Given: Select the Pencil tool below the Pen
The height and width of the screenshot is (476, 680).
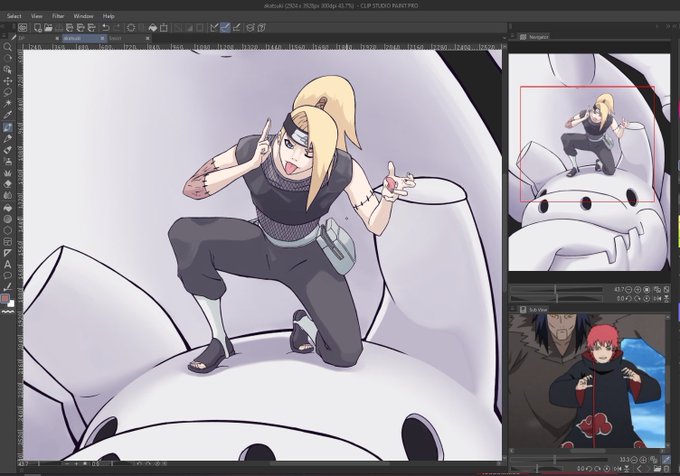Looking at the screenshot, I should pos(7,139).
